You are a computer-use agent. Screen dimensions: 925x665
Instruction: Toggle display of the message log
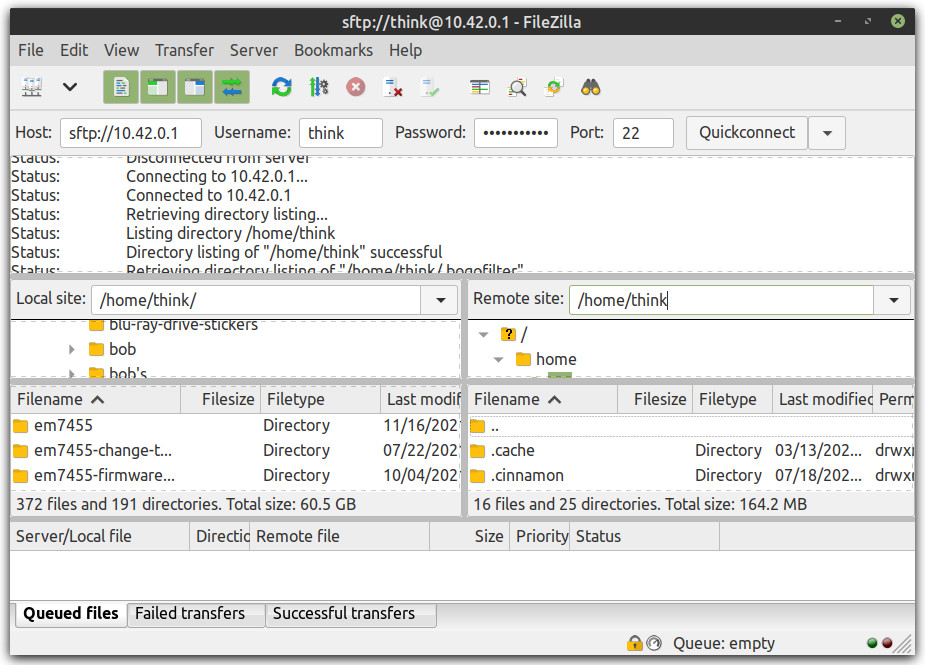pos(121,87)
